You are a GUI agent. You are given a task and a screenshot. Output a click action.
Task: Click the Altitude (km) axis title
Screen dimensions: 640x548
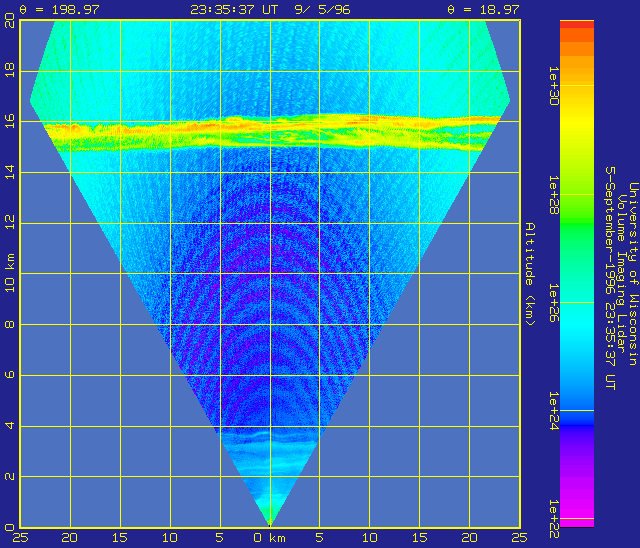(529, 274)
